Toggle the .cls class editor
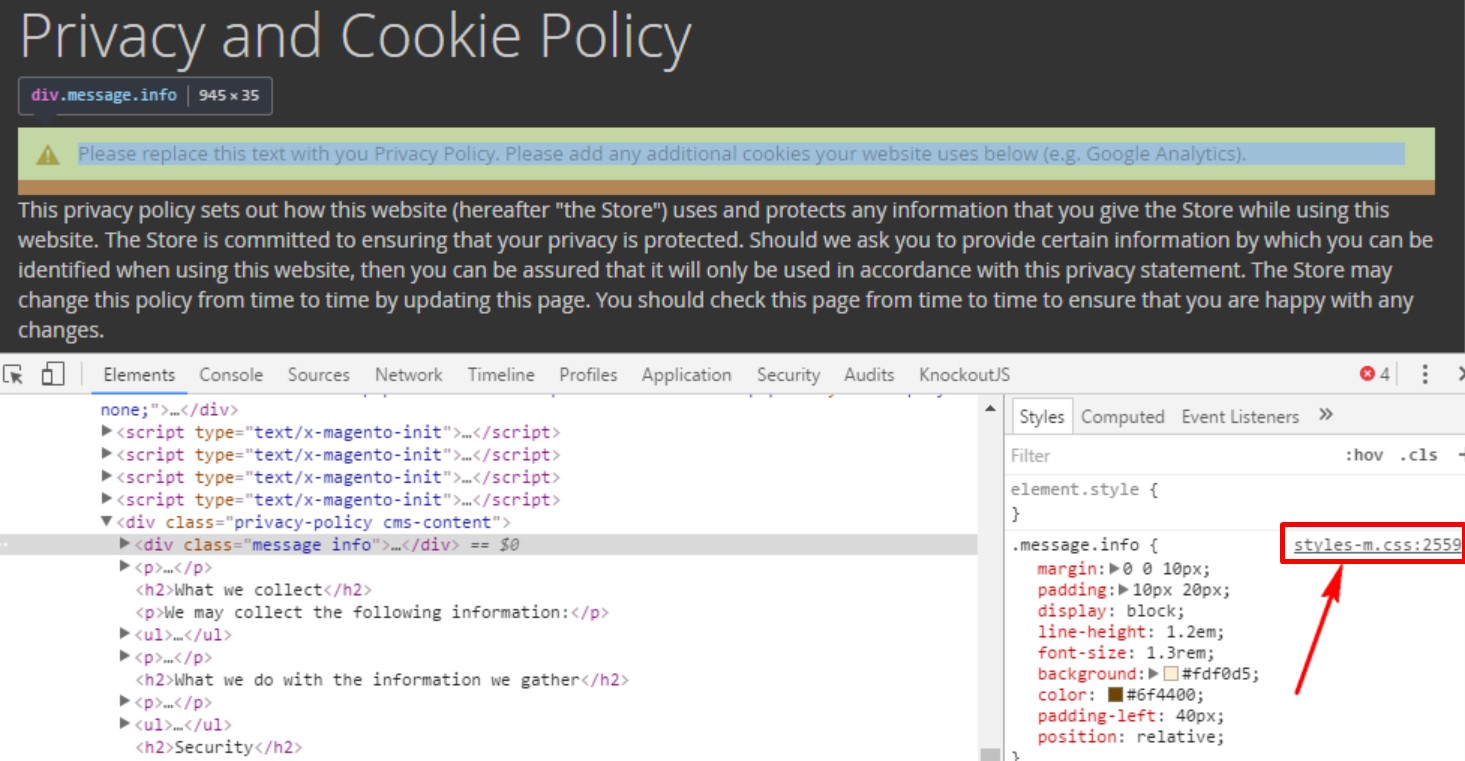Screen dimensions: 1465x761 (1417, 455)
